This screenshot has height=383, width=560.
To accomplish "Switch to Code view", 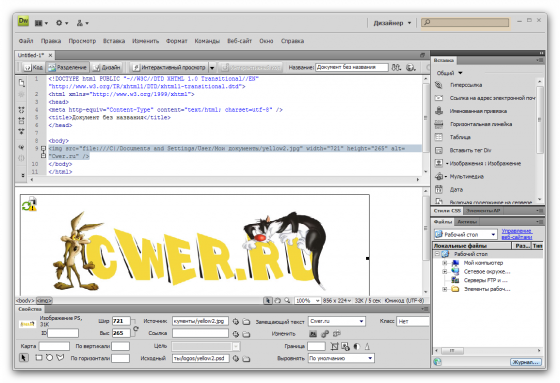I will (x=33, y=67).
